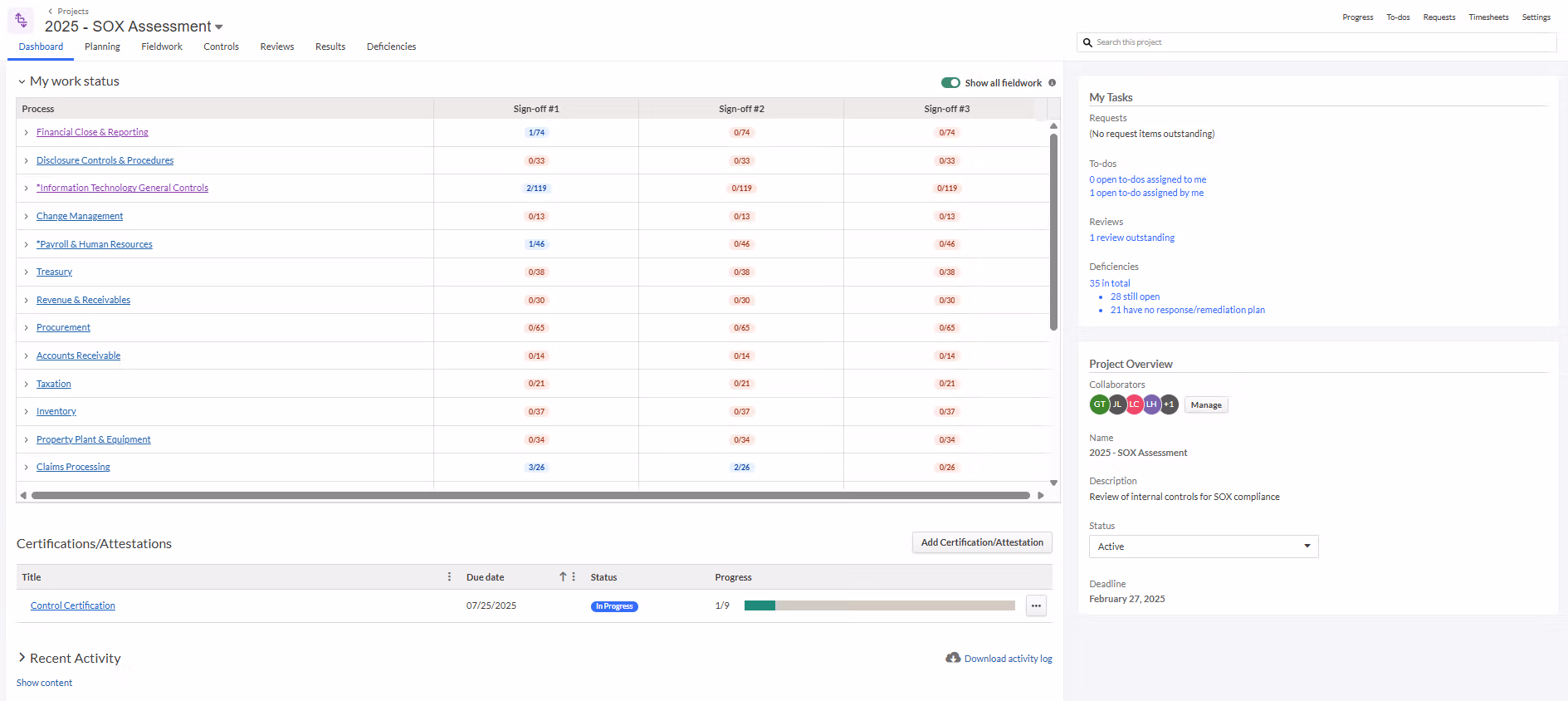Expand the Financial Close & Reporting row
Image resolution: width=1568 pixels, height=701 pixels.
(x=26, y=133)
